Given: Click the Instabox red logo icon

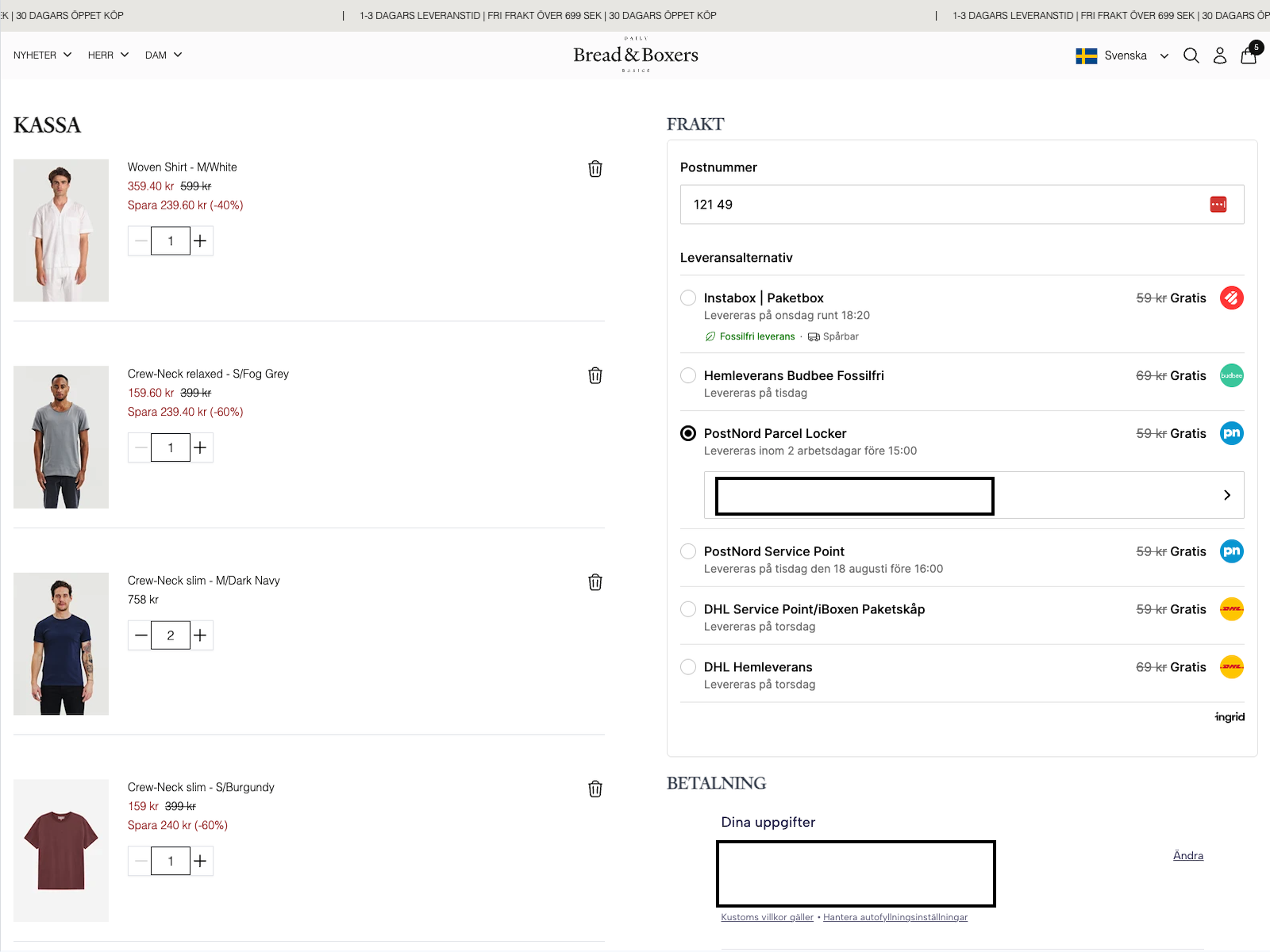Looking at the screenshot, I should coord(1232,298).
